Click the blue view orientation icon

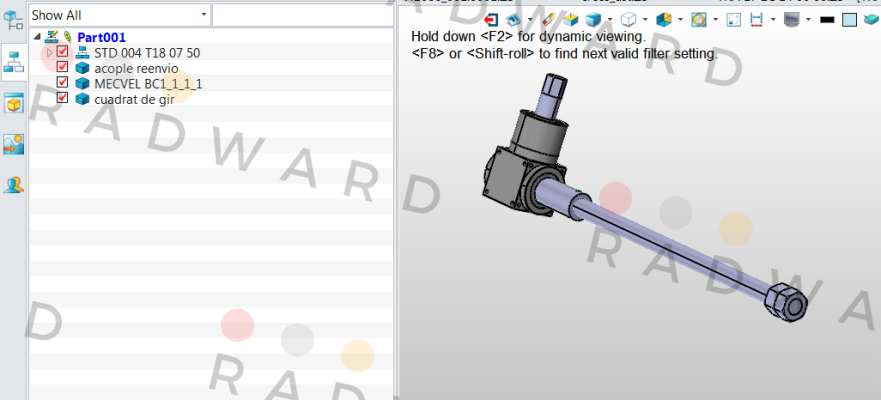point(514,20)
